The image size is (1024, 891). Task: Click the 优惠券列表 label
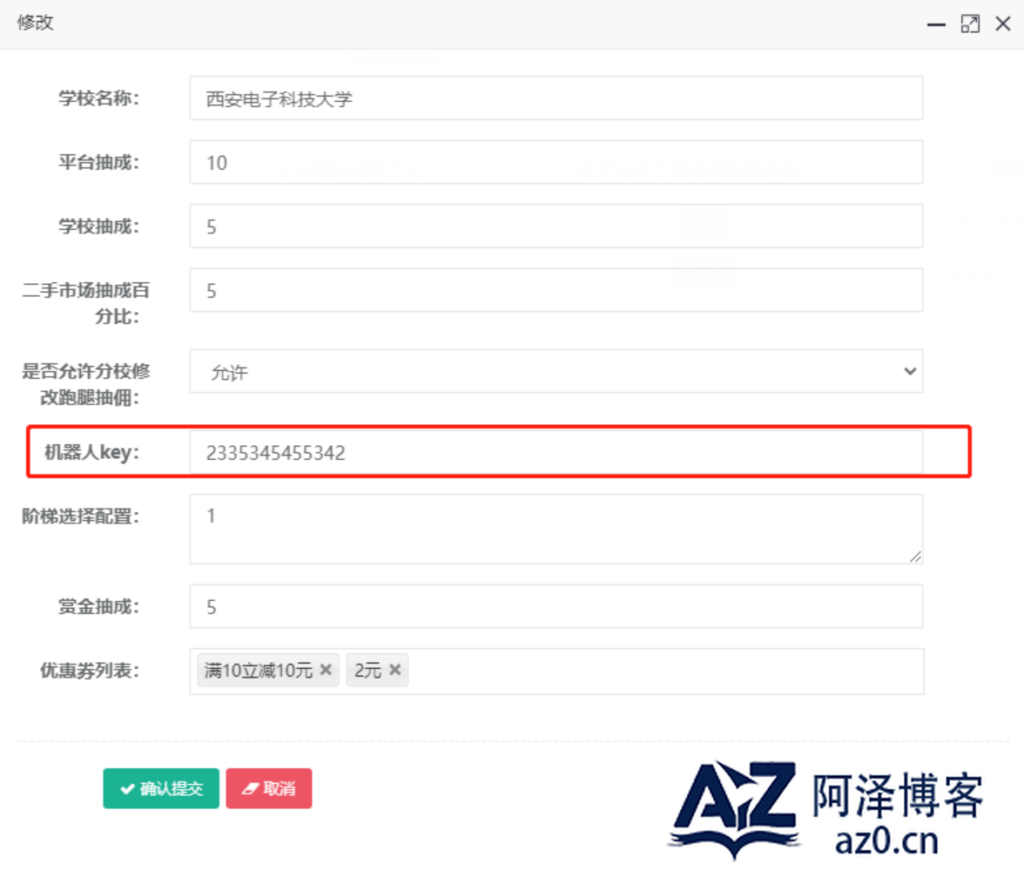89,670
